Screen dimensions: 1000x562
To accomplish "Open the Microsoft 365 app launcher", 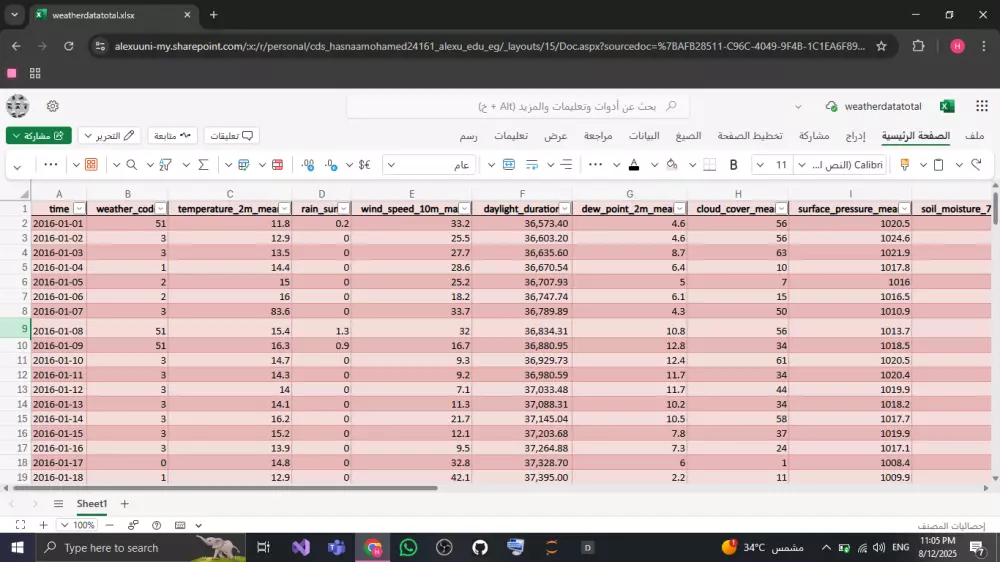I will point(982,106).
